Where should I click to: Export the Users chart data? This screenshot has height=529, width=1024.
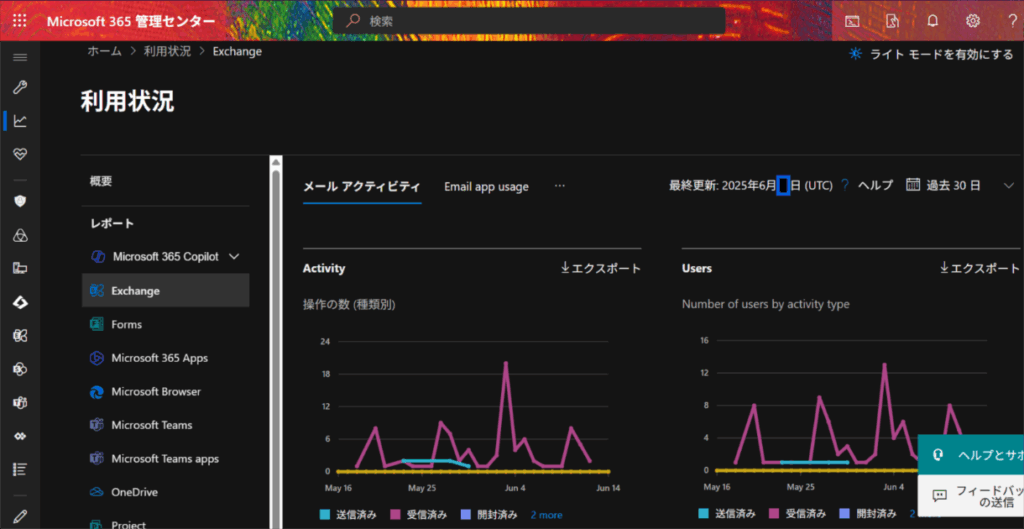click(x=980, y=268)
